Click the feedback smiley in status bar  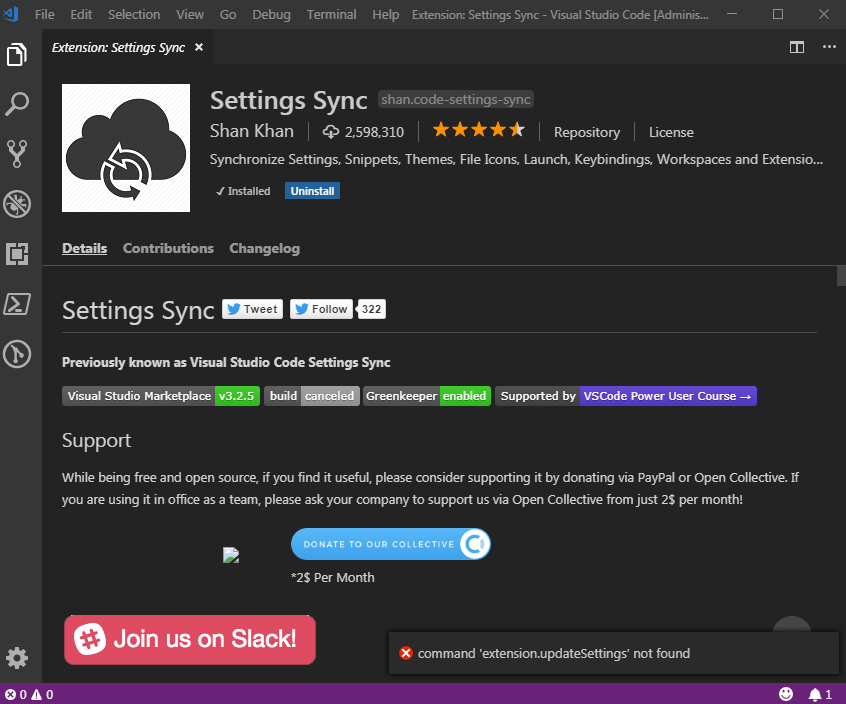tap(786, 694)
